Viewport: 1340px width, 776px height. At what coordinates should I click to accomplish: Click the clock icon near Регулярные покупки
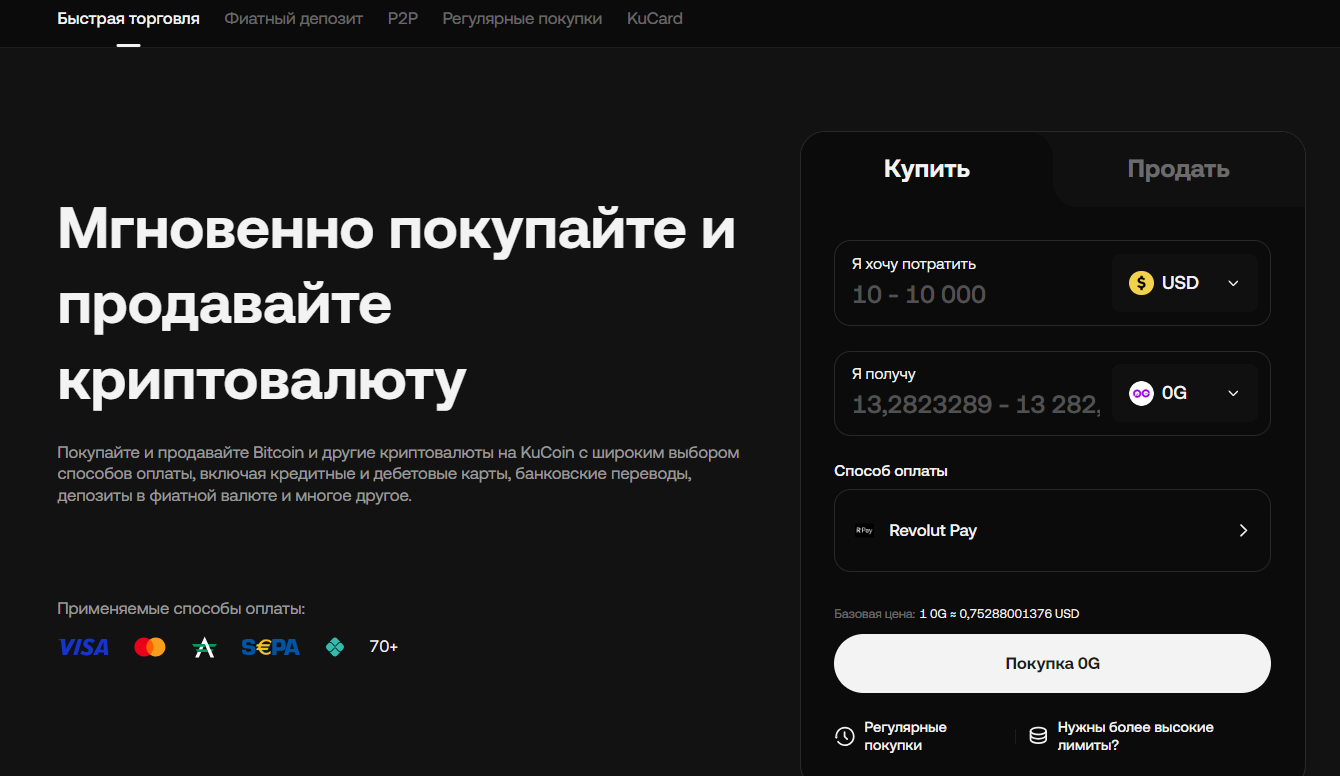pos(843,736)
